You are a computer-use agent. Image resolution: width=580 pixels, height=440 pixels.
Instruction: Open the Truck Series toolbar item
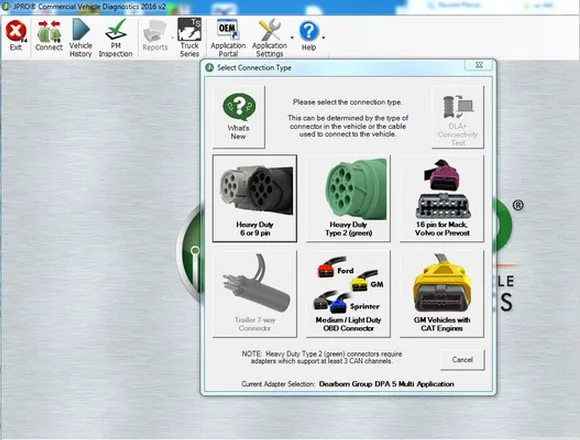pyautogui.click(x=189, y=38)
